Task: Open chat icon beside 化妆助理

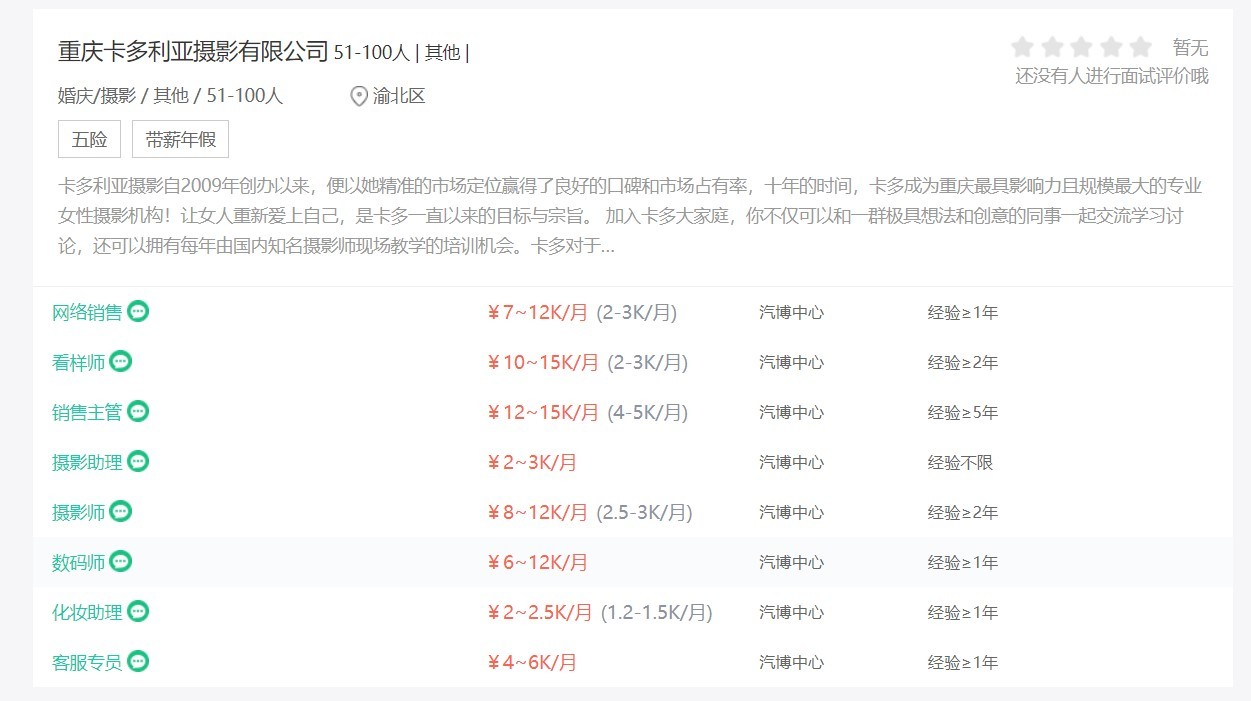Action: [138, 611]
